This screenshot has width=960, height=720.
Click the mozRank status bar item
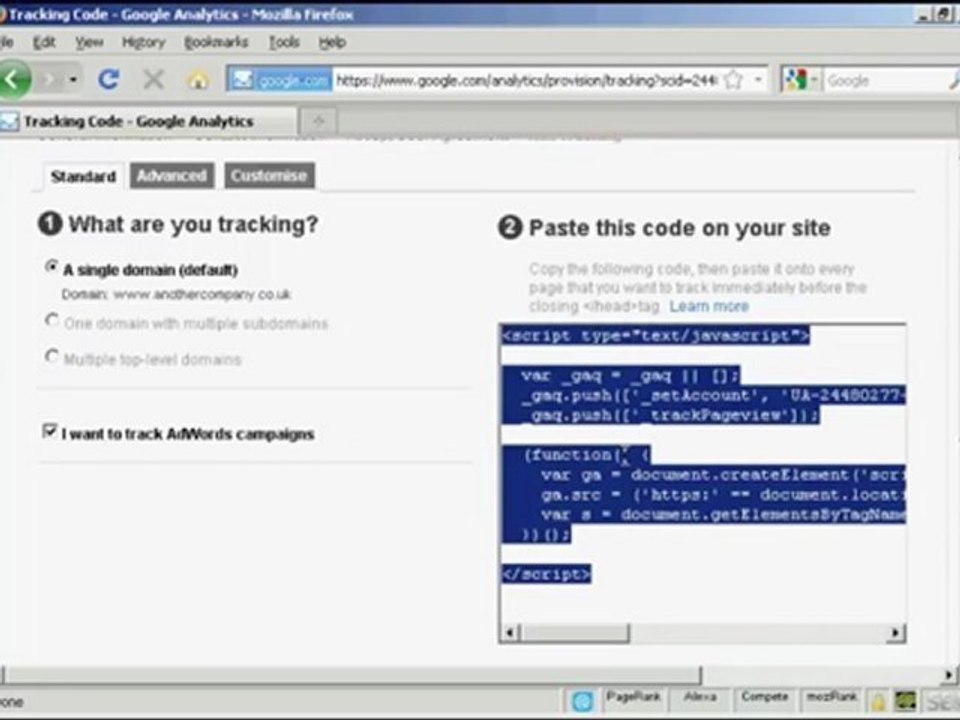831,697
